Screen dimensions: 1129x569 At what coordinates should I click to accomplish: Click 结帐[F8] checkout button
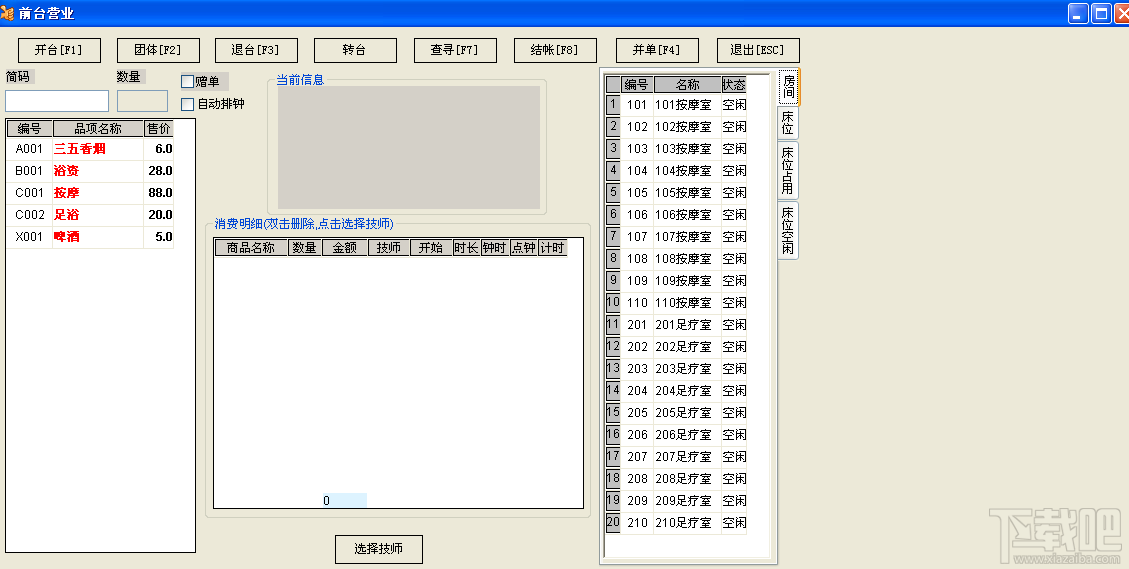555,50
